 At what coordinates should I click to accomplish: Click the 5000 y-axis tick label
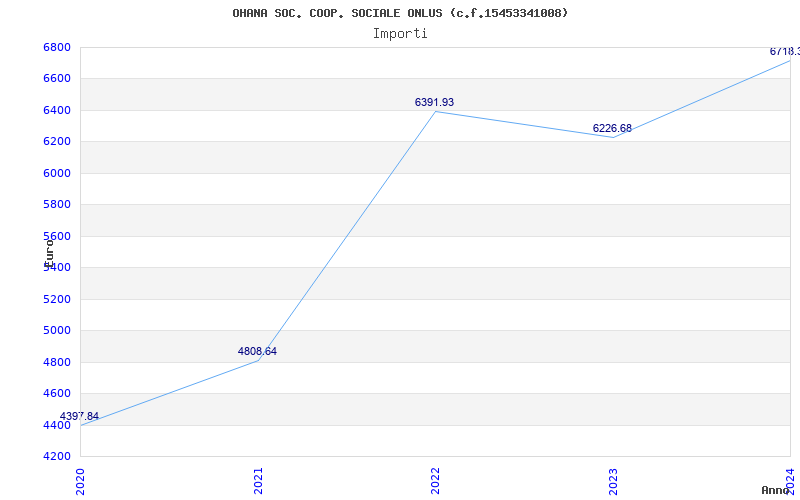pos(57,330)
